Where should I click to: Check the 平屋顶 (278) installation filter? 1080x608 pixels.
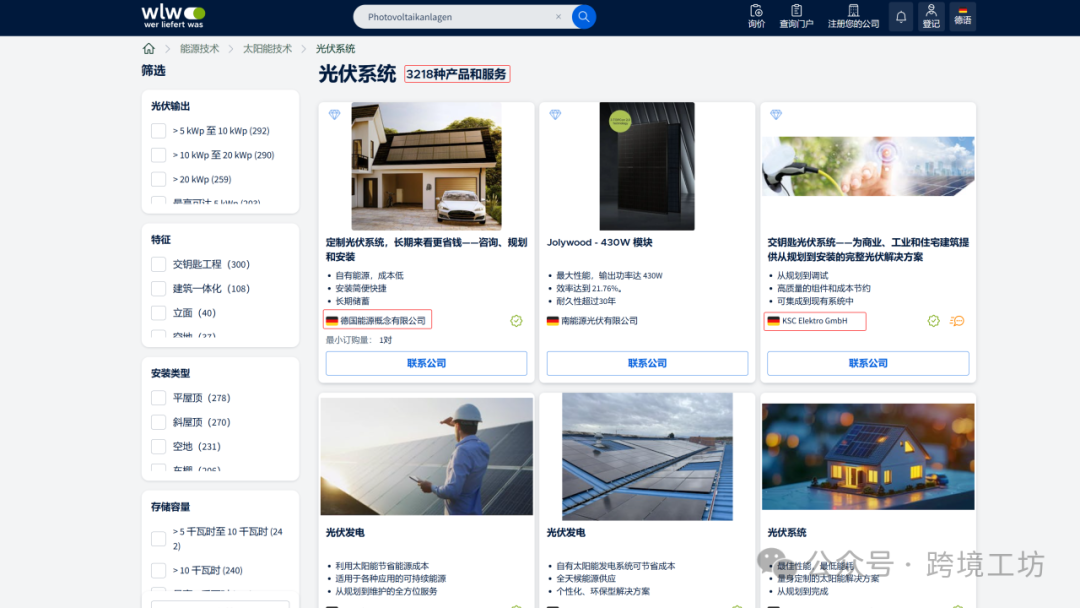click(157, 397)
